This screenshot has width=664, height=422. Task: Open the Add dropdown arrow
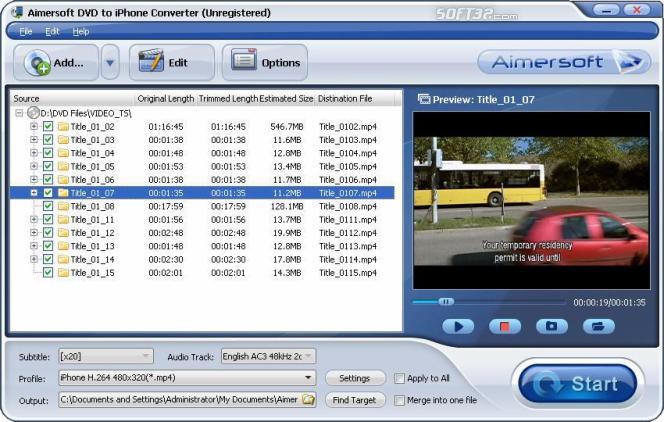click(110, 63)
